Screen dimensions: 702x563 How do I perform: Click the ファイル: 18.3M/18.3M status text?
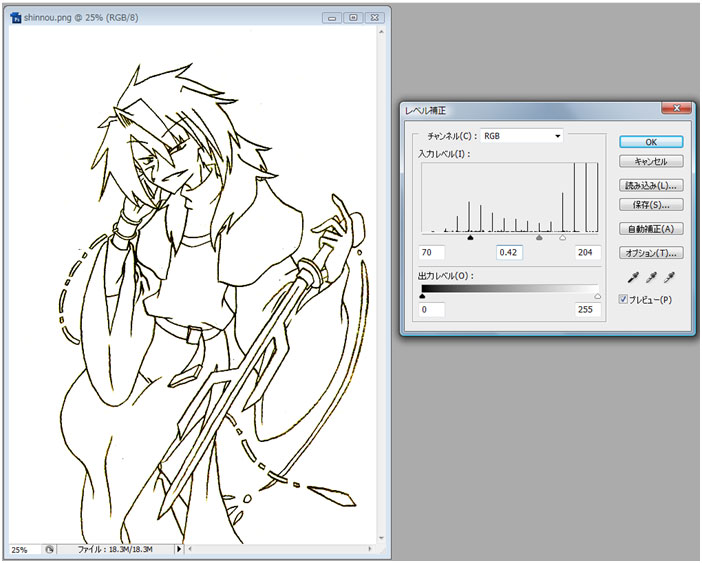coord(115,549)
